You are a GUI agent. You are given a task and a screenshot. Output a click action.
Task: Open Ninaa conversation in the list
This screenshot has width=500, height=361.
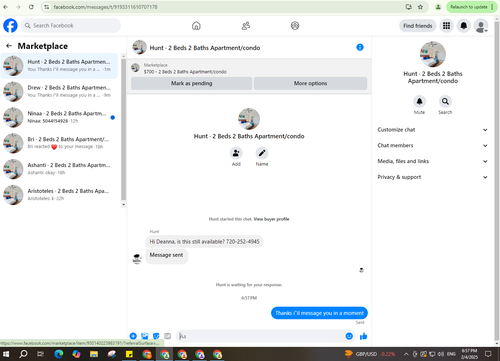59,117
